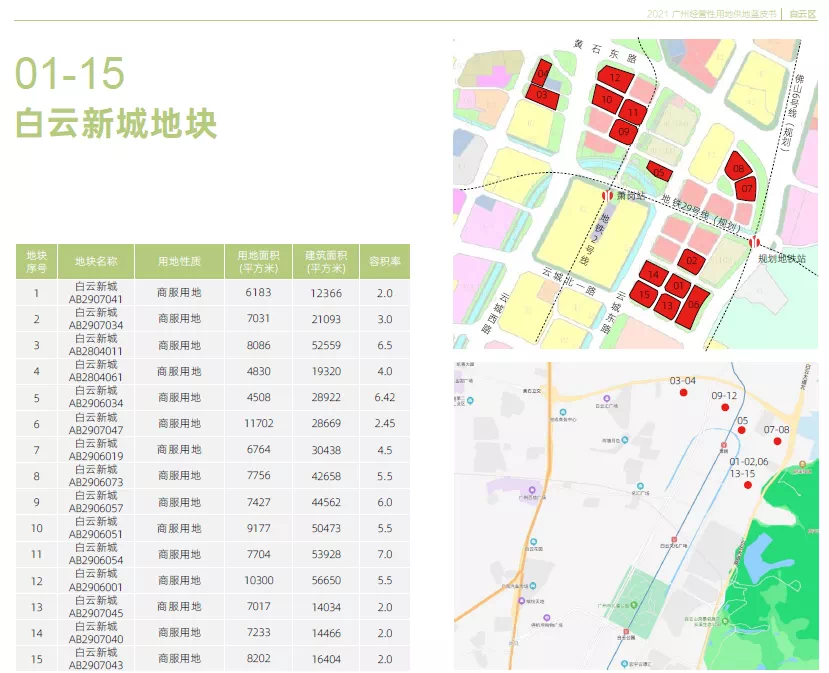Select the AB2907041 parcel name cell
The image size is (829, 673).
(96, 293)
